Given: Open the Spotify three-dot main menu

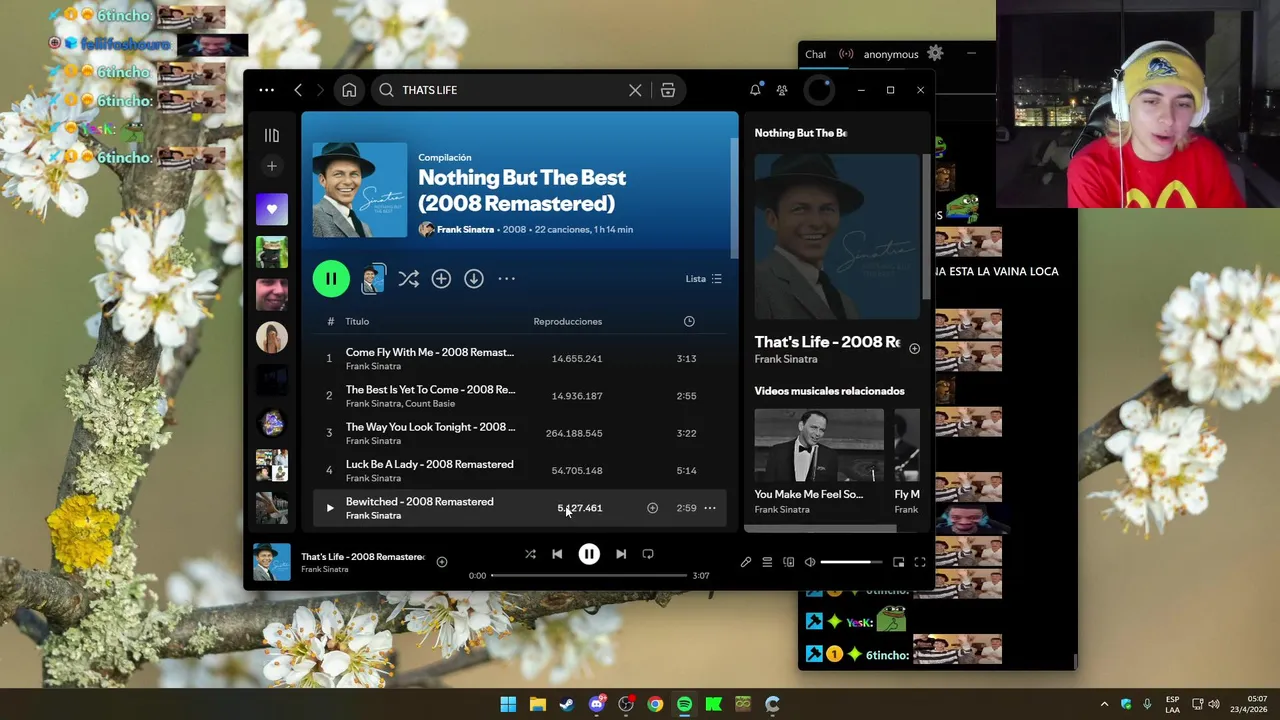Looking at the screenshot, I should (x=266, y=90).
